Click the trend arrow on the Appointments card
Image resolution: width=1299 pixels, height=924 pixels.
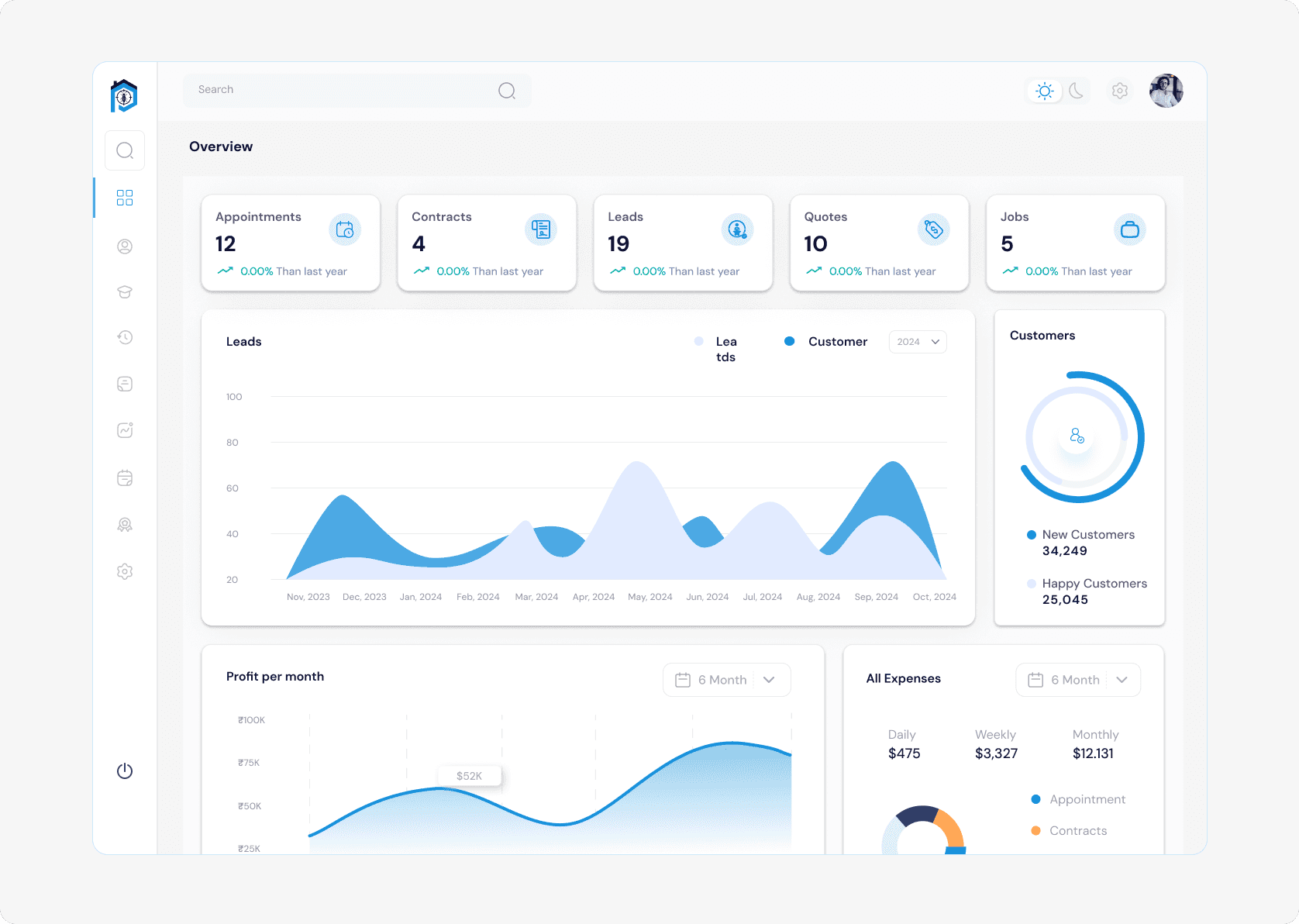click(x=226, y=271)
